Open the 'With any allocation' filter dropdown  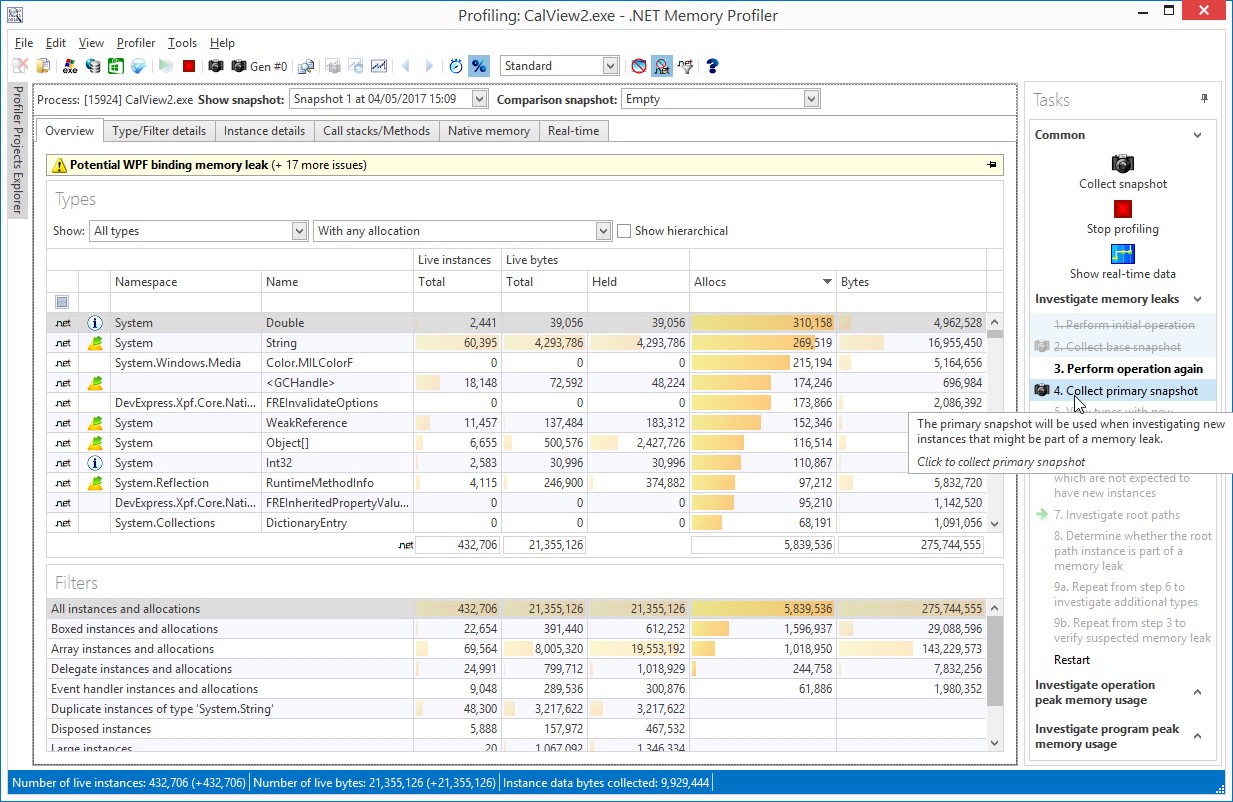coord(603,231)
